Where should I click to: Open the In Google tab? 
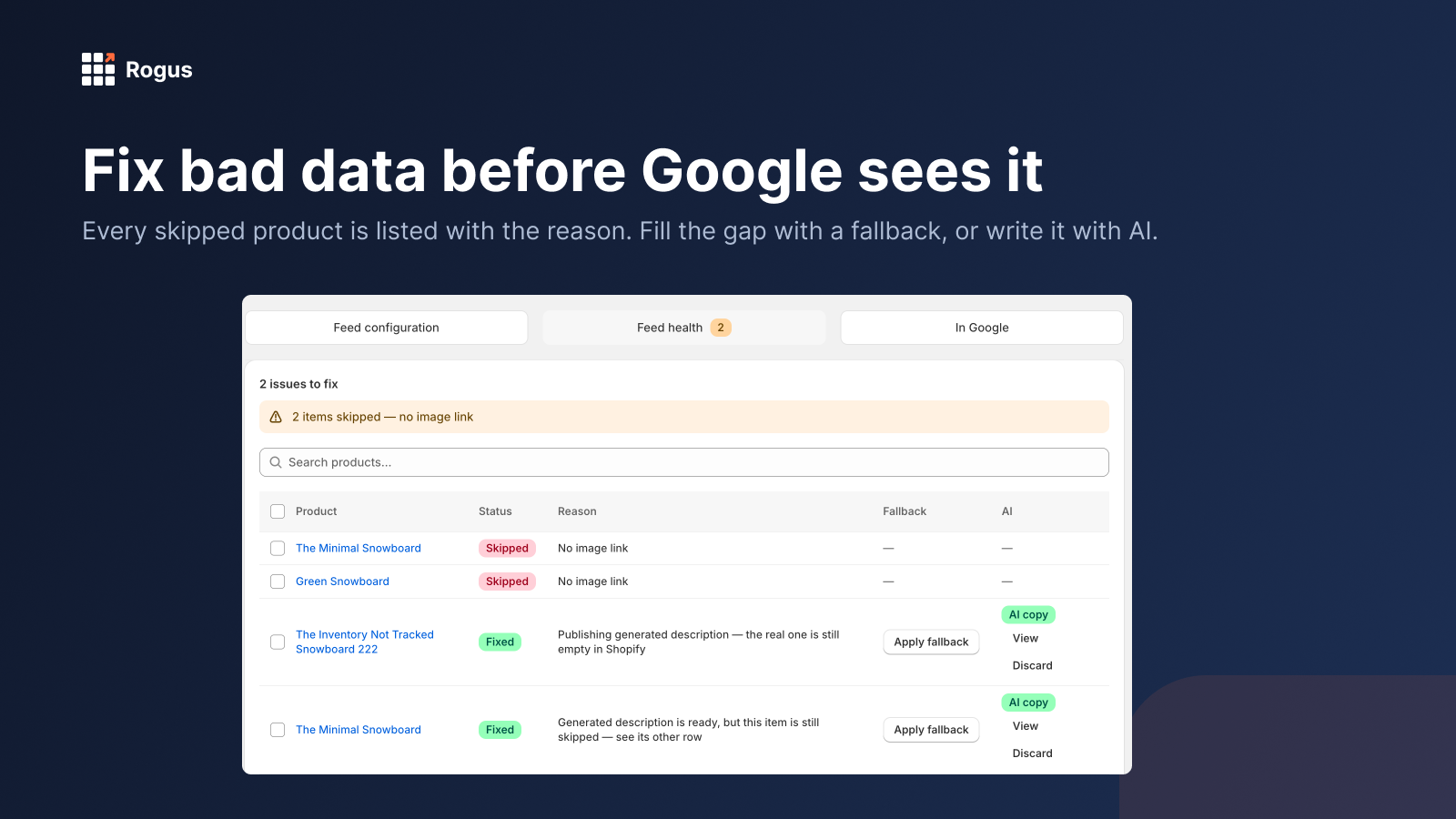[982, 328]
